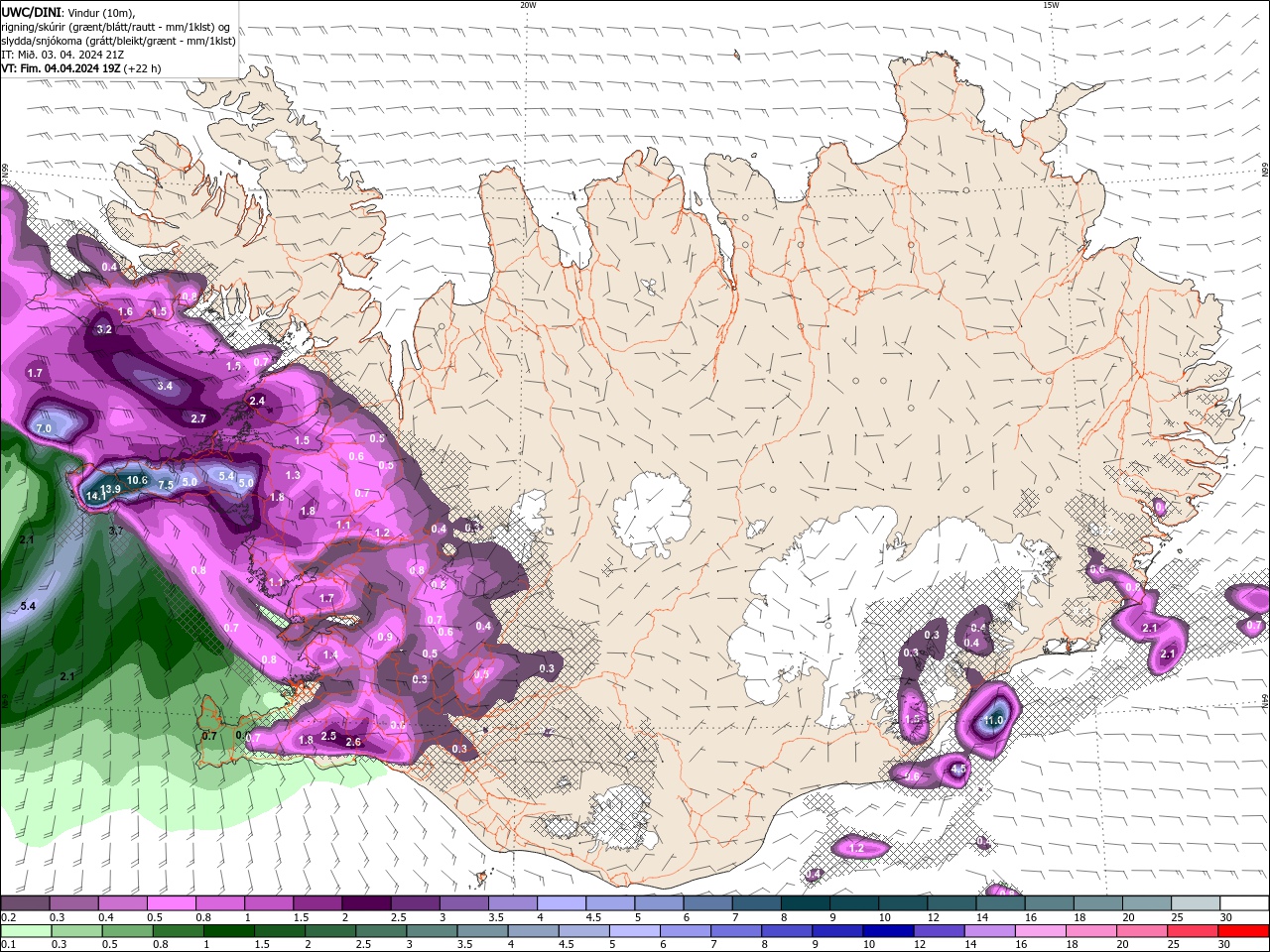Click the UWC/DINI title text
Screen dimensions: 1270x952
point(30,11)
